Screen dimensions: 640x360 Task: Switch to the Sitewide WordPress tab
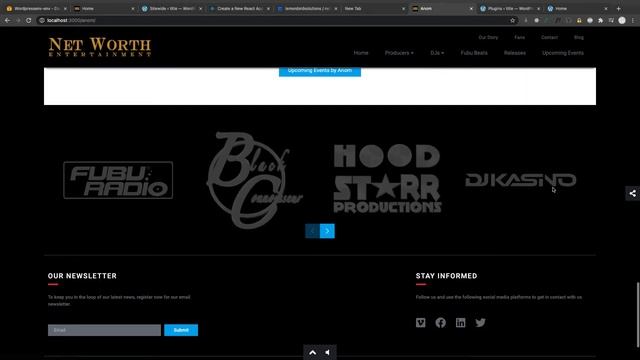point(171,9)
